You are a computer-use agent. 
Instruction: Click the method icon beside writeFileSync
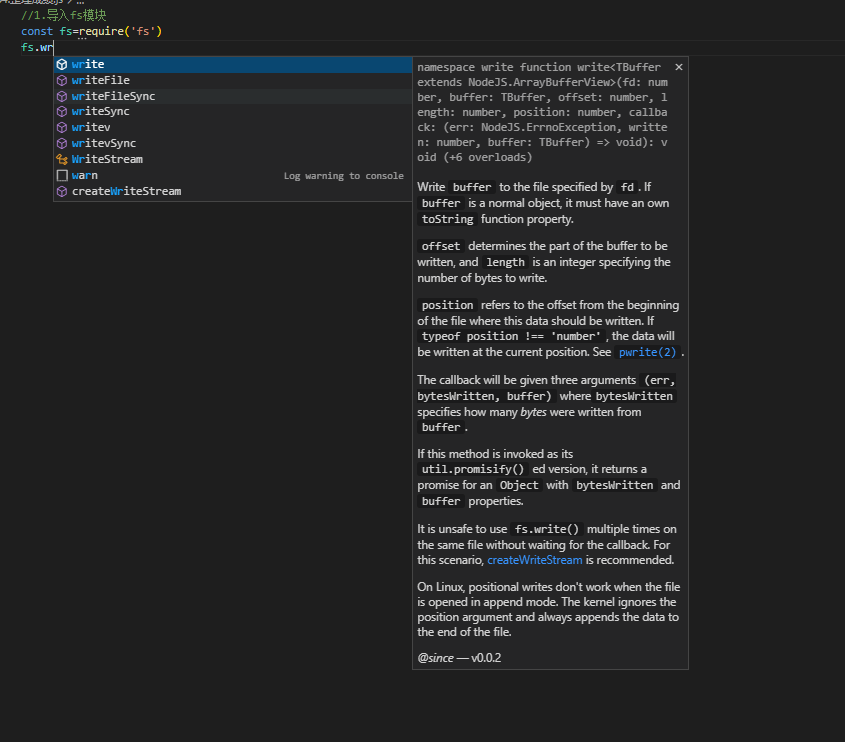pos(62,96)
